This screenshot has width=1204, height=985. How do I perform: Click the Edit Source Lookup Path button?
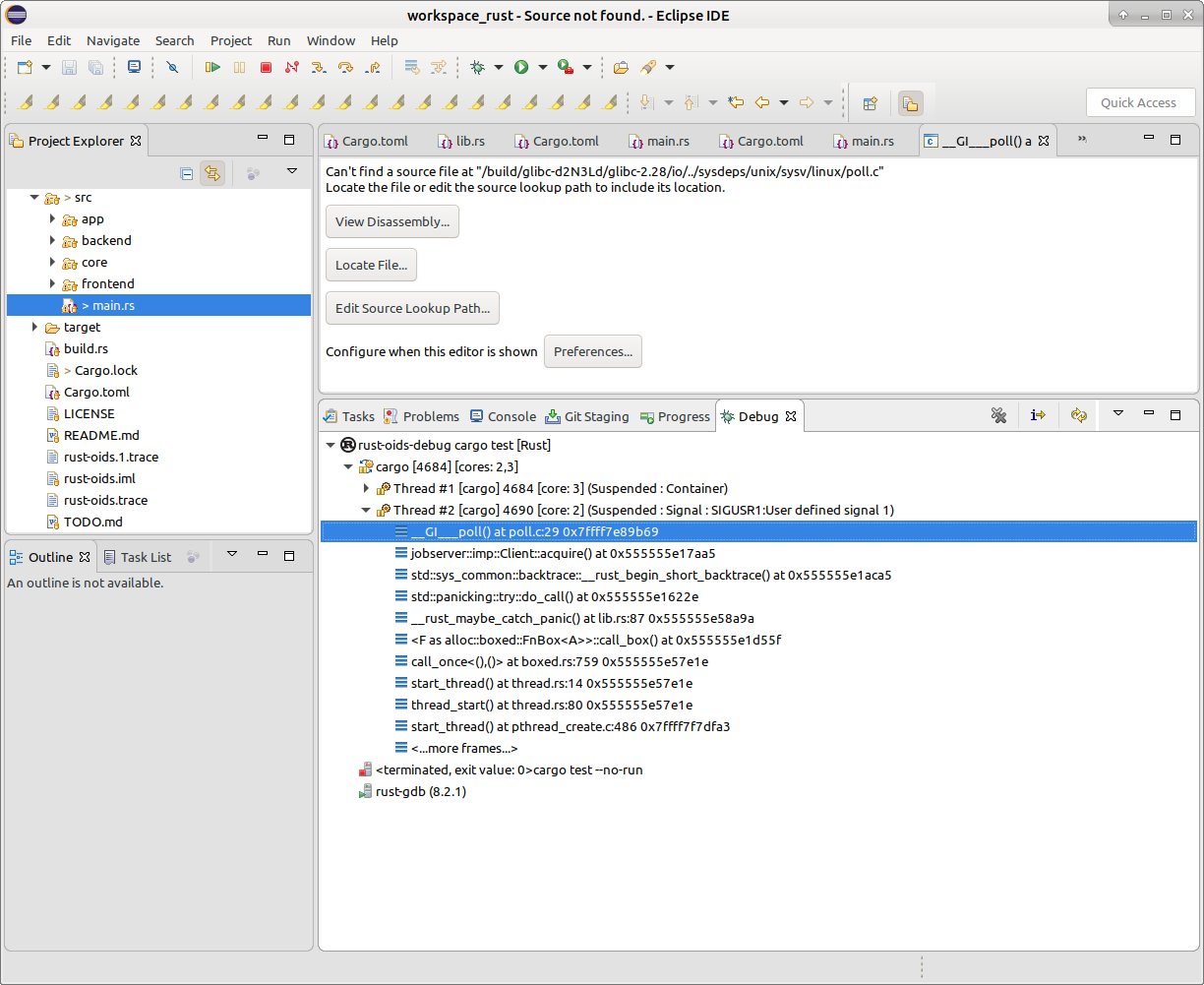412,308
